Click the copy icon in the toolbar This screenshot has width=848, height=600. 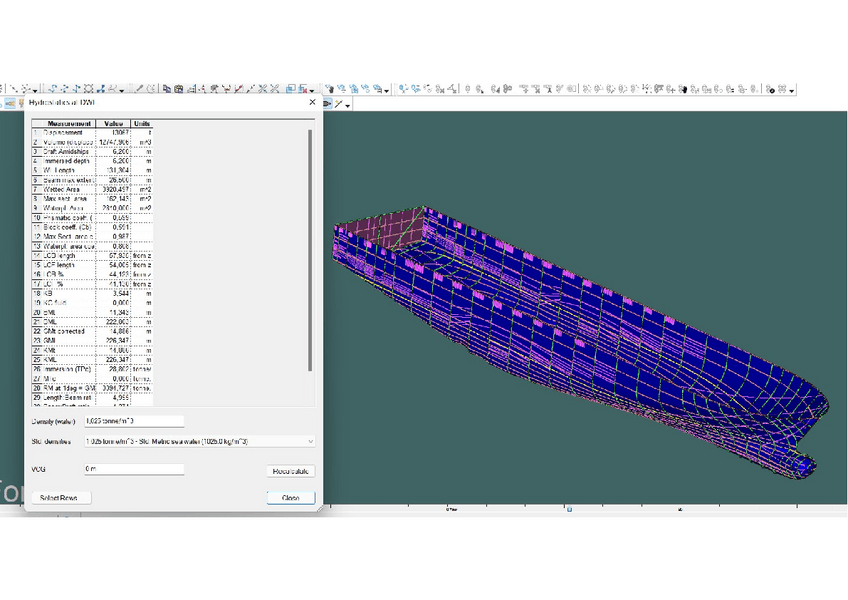pyautogui.click(x=167, y=89)
